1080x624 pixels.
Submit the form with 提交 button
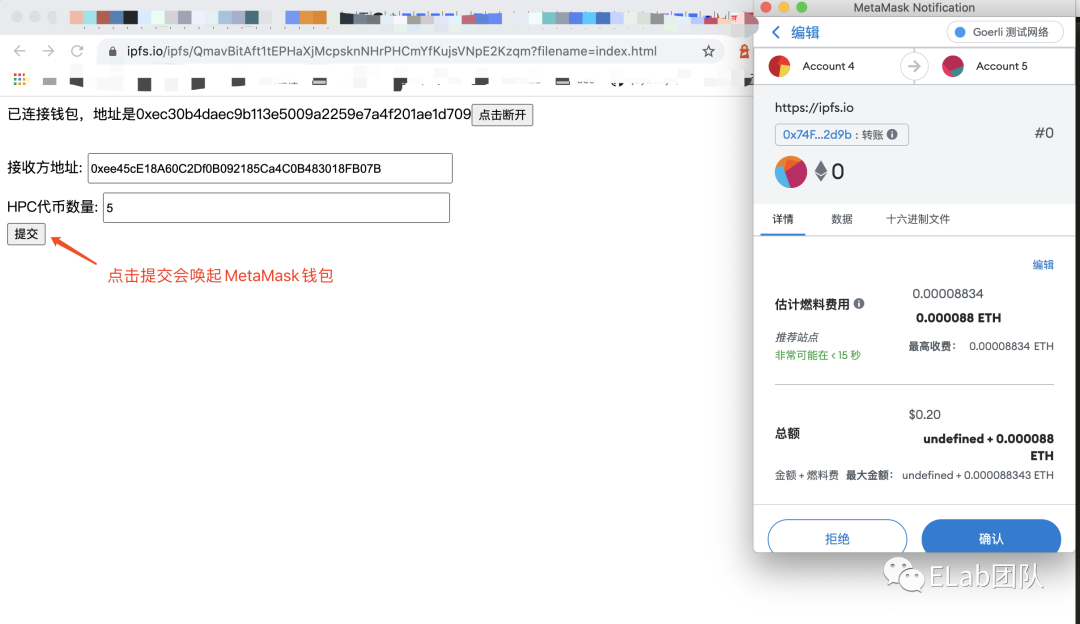coord(26,234)
